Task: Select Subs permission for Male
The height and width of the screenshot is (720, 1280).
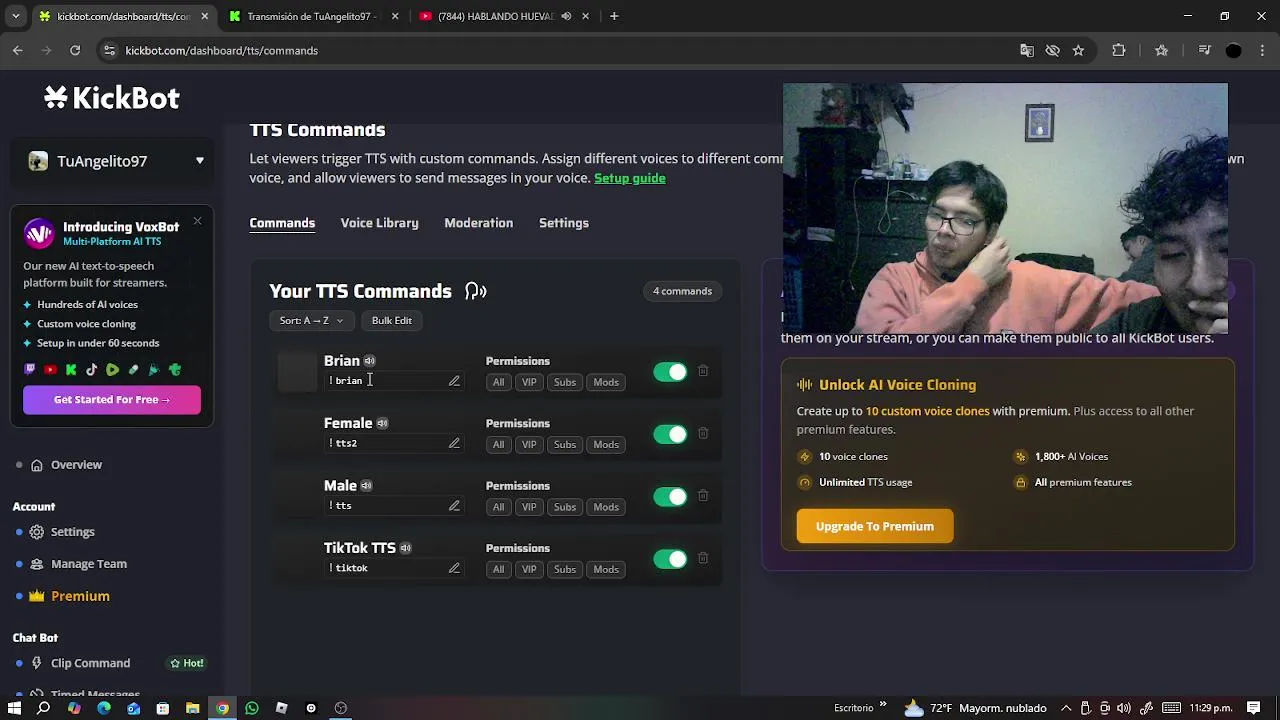Action: [x=565, y=507]
